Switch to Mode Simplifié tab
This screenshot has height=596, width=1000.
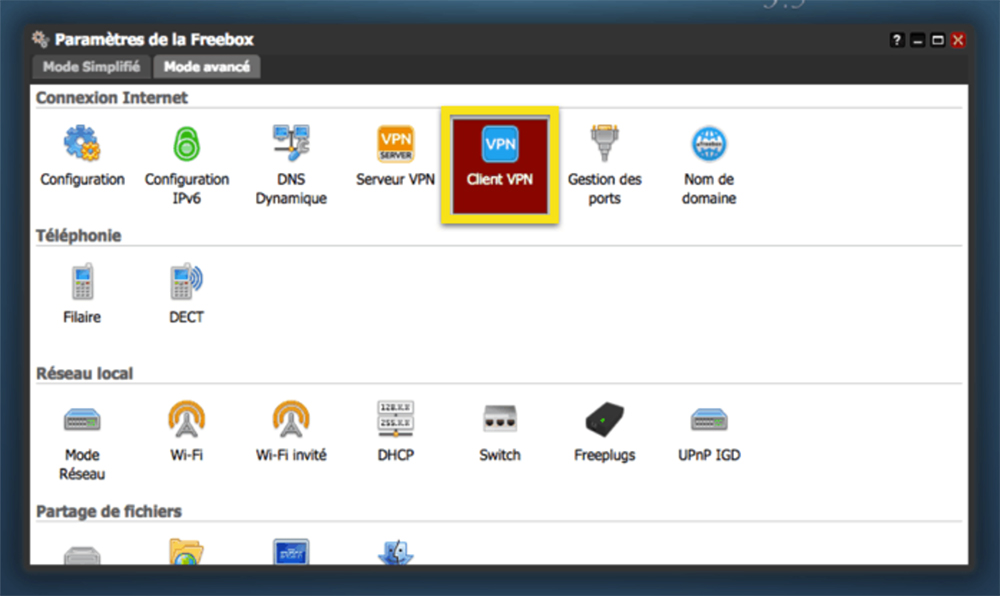pyautogui.click(x=91, y=67)
